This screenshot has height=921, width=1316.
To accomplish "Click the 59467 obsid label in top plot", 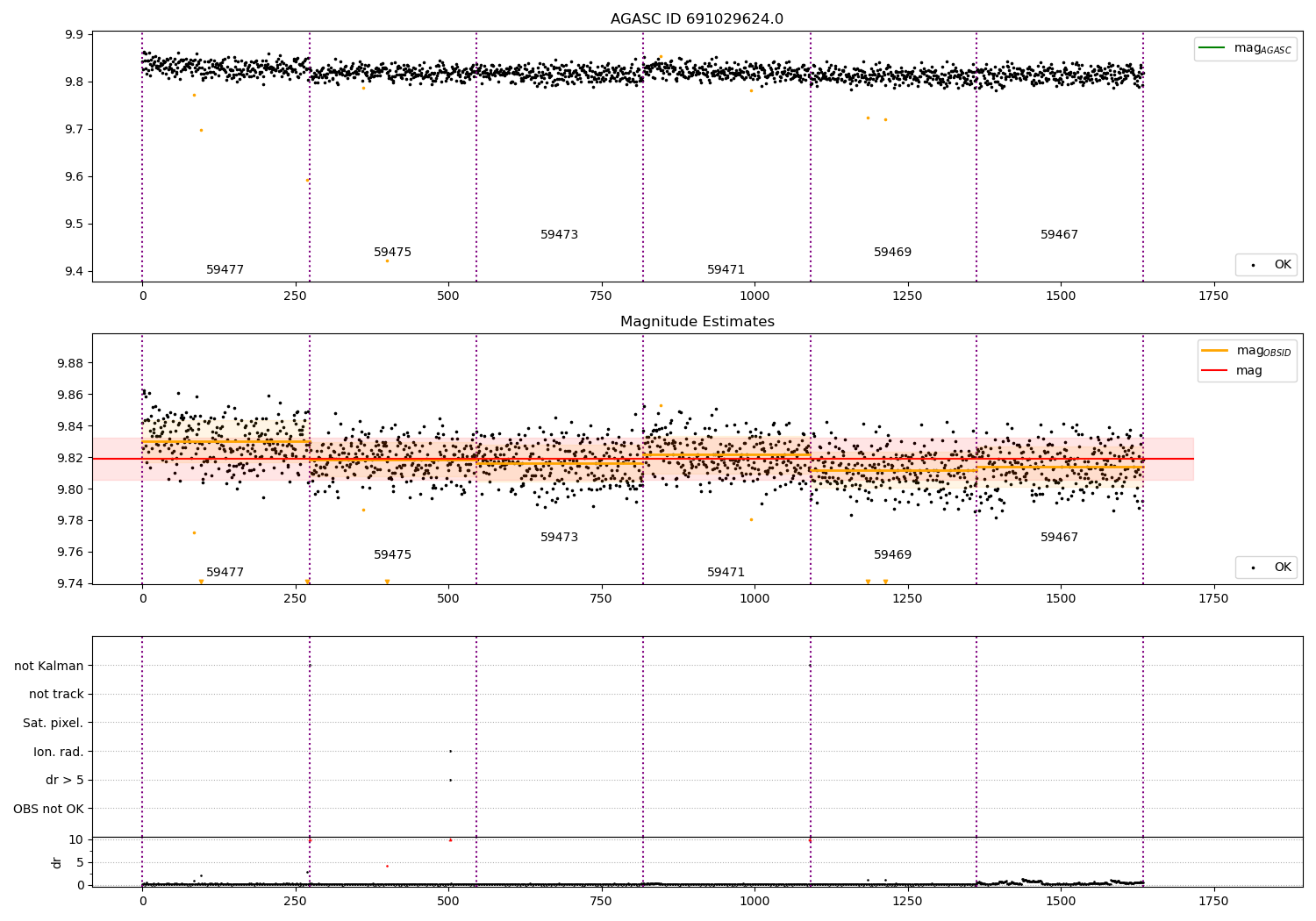I will coord(1059,235).
